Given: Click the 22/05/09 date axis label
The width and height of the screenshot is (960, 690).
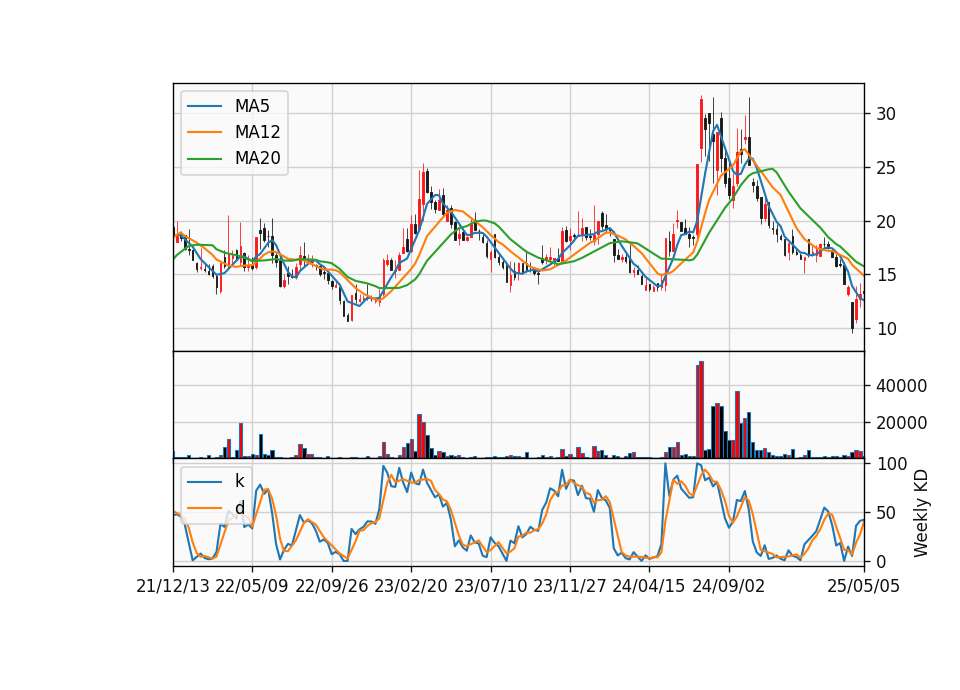Looking at the screenshot, I should (252, 587).
